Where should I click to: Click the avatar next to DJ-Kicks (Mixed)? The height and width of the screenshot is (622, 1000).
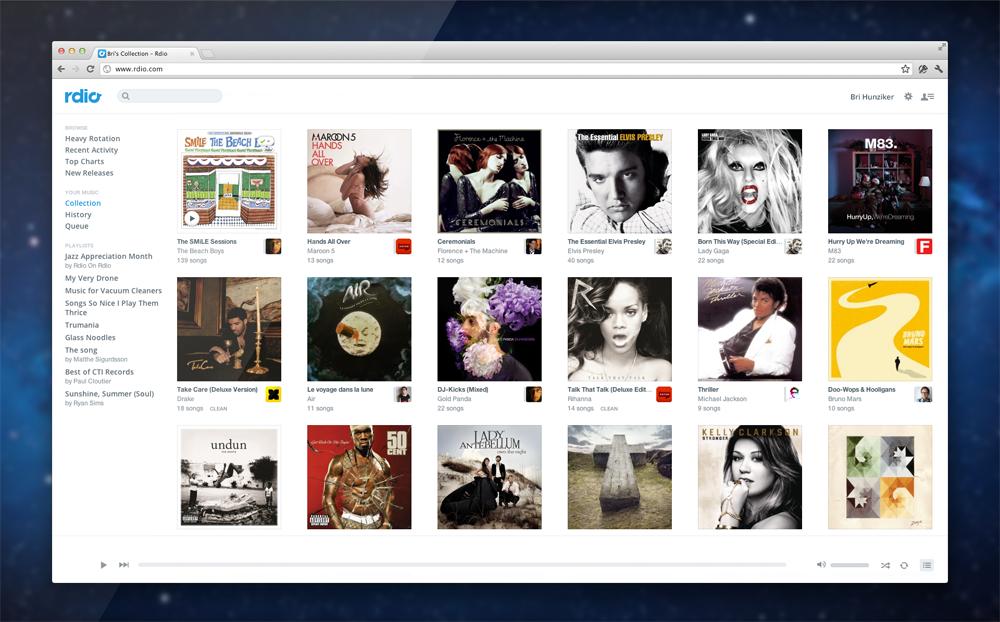coord(533,394)
